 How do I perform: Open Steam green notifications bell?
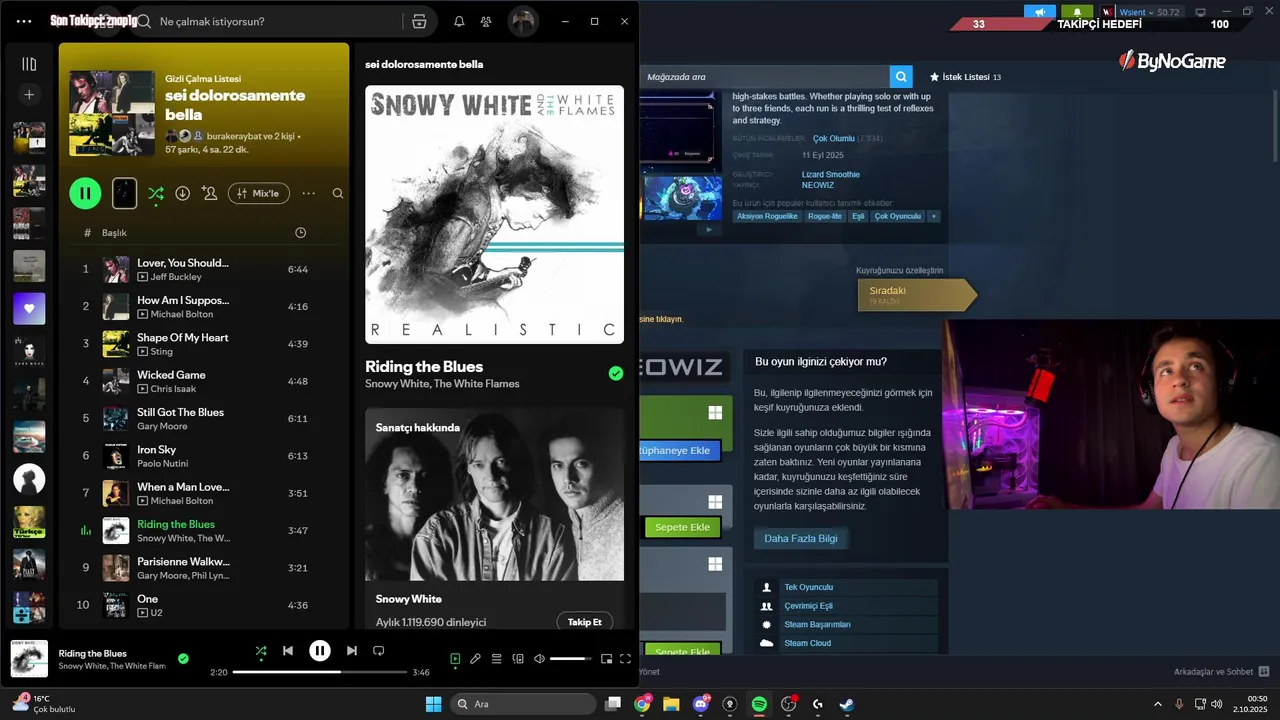point(1077,12)
